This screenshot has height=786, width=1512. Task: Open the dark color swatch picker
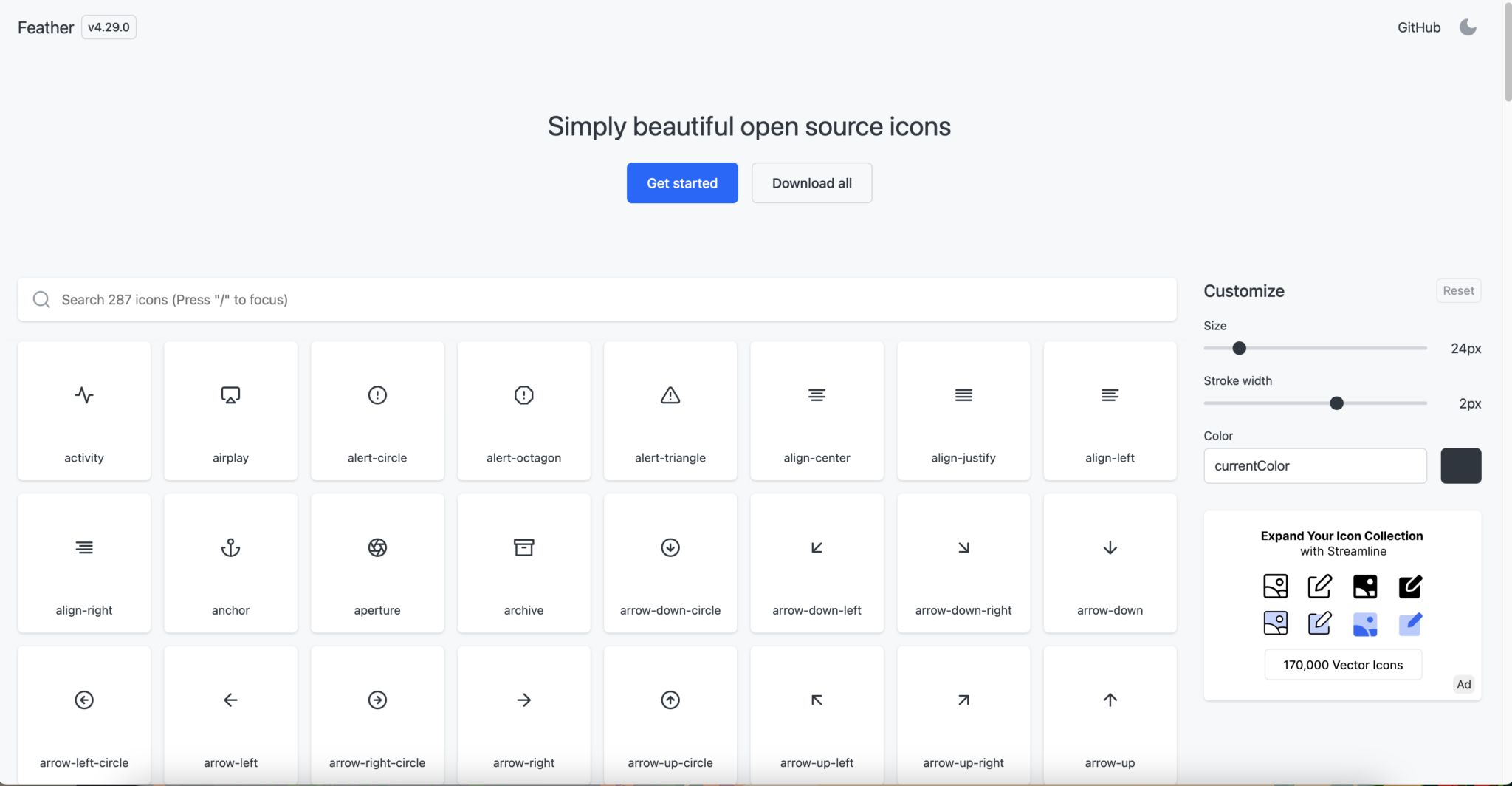click(1460, 466)
